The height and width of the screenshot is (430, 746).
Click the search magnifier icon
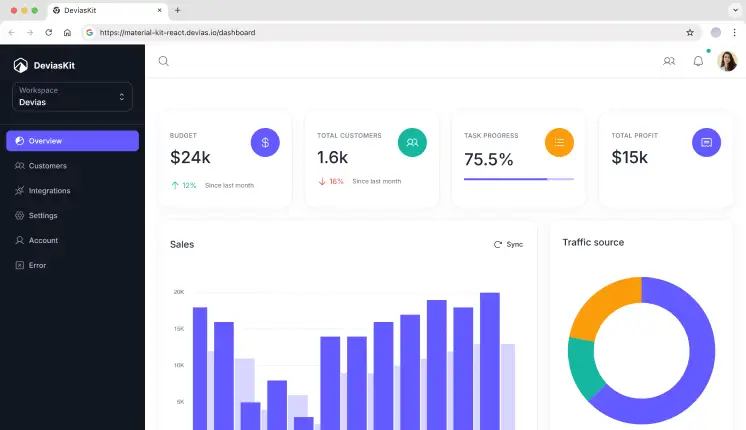[x=164, y=61]
